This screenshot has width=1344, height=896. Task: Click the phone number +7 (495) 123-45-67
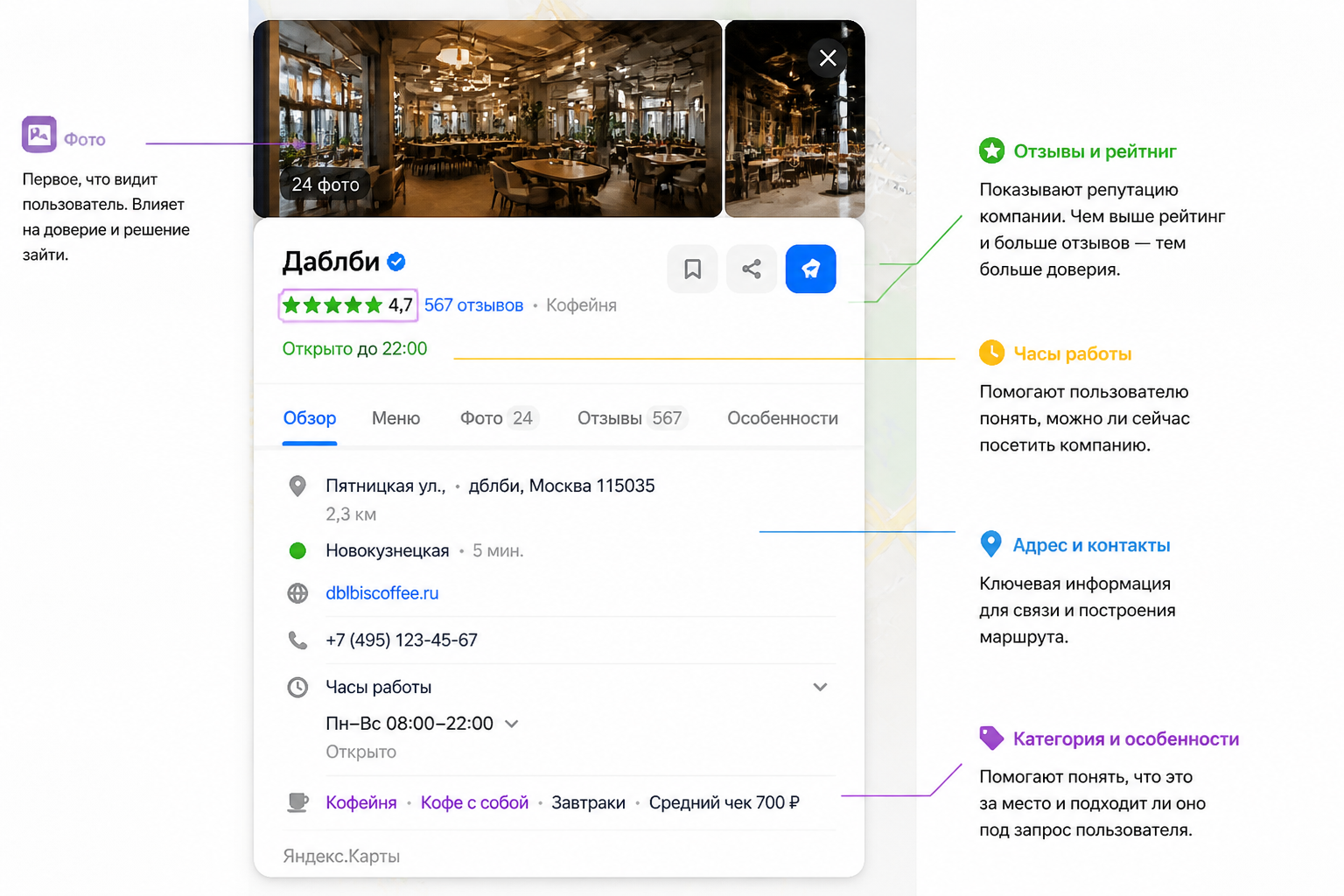(x=402, y=640)
